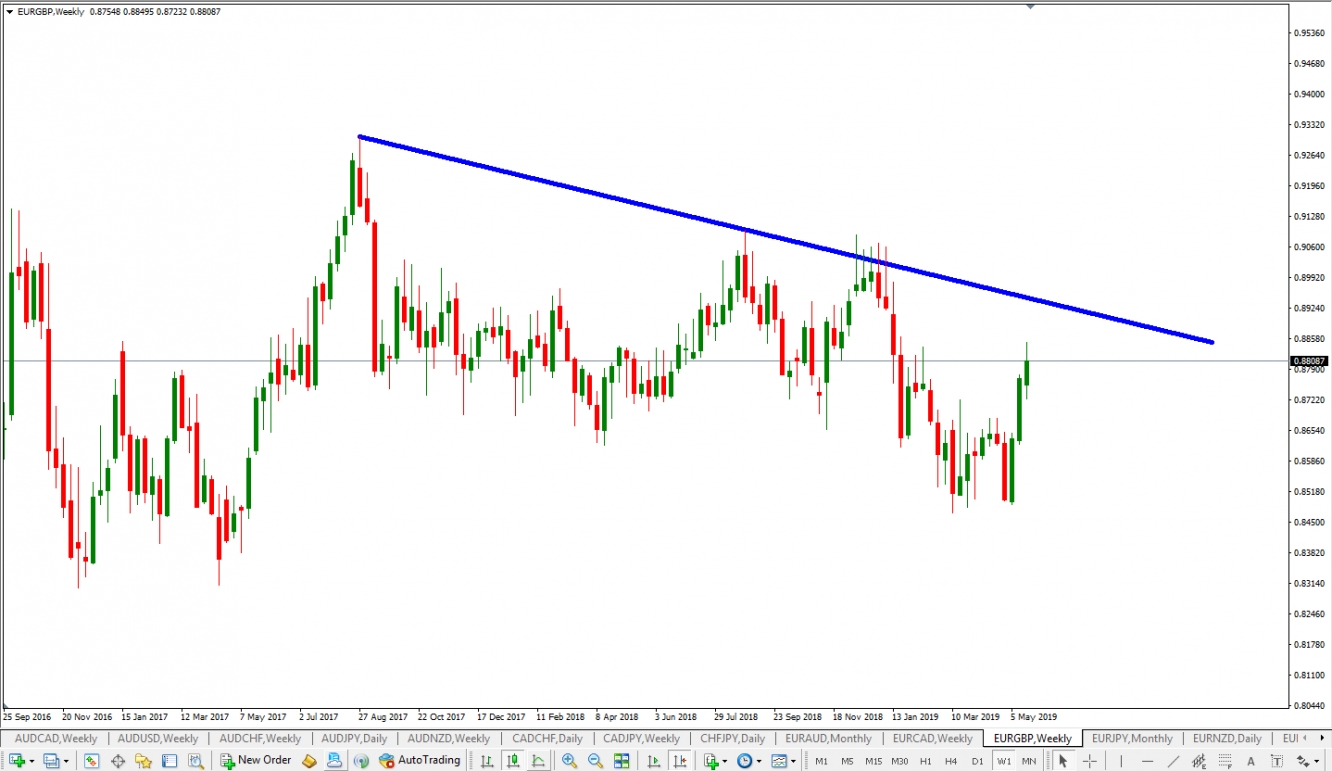Switch to the AUDCAD,Weekly tab
1332x771 pixels.
[56, 739]
